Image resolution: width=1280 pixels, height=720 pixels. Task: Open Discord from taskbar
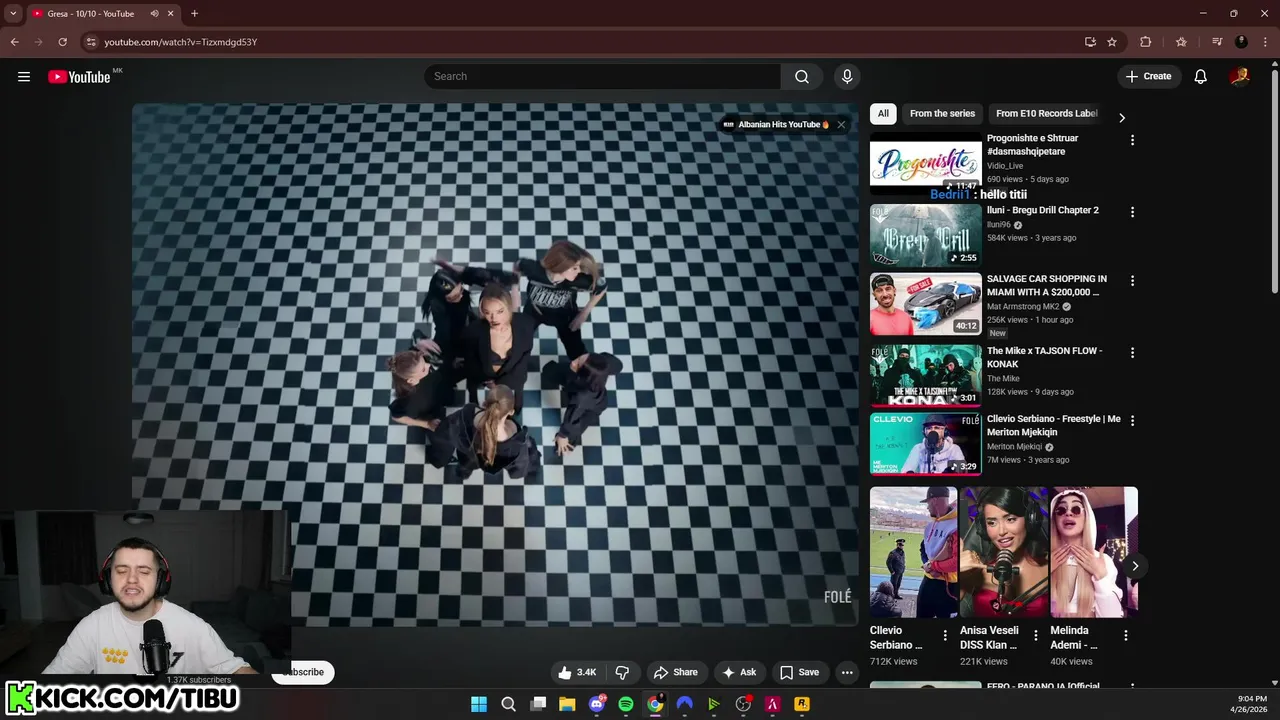pyautogui.click(x=597, y=704)
